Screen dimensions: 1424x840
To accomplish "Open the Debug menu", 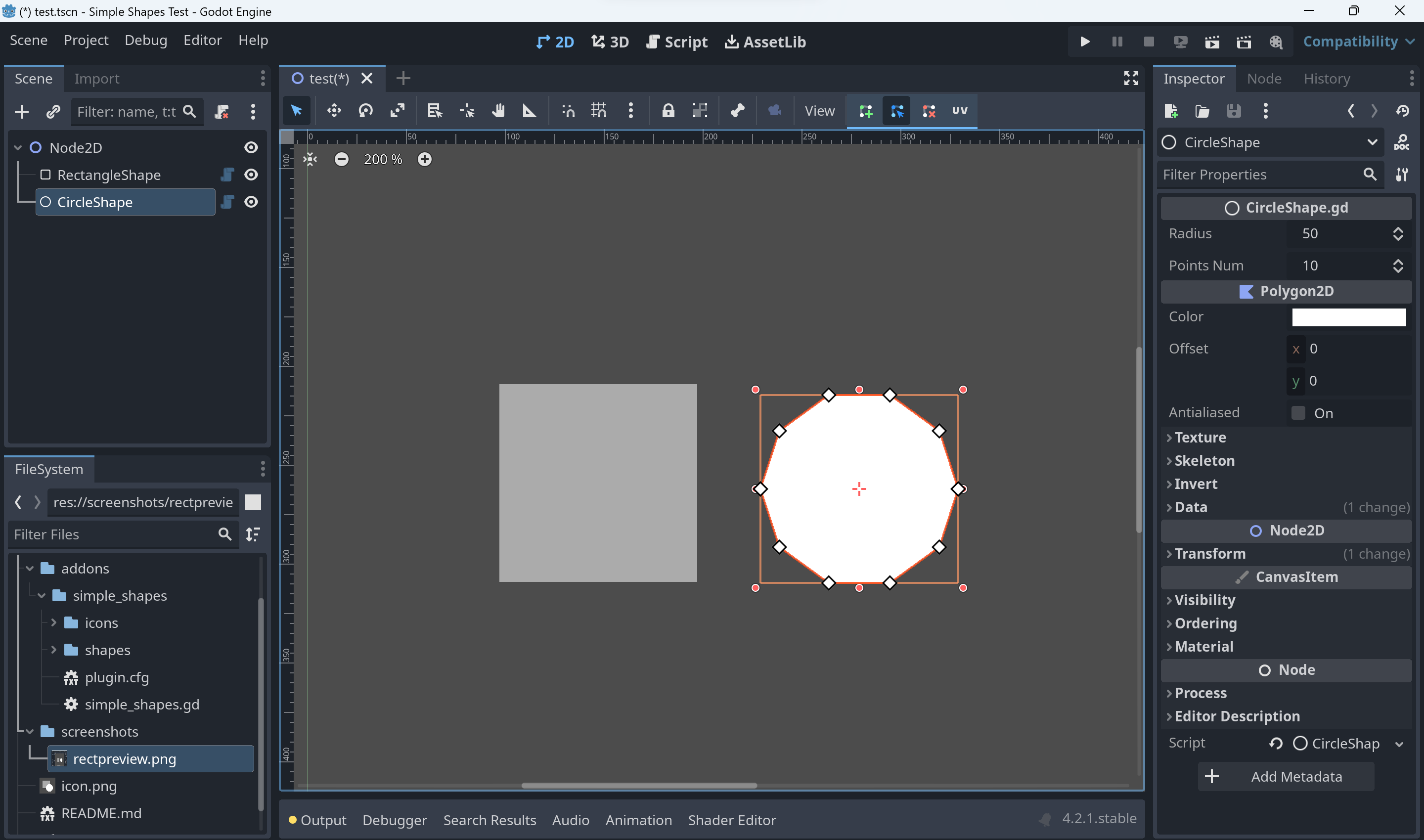I will (146, 40).
